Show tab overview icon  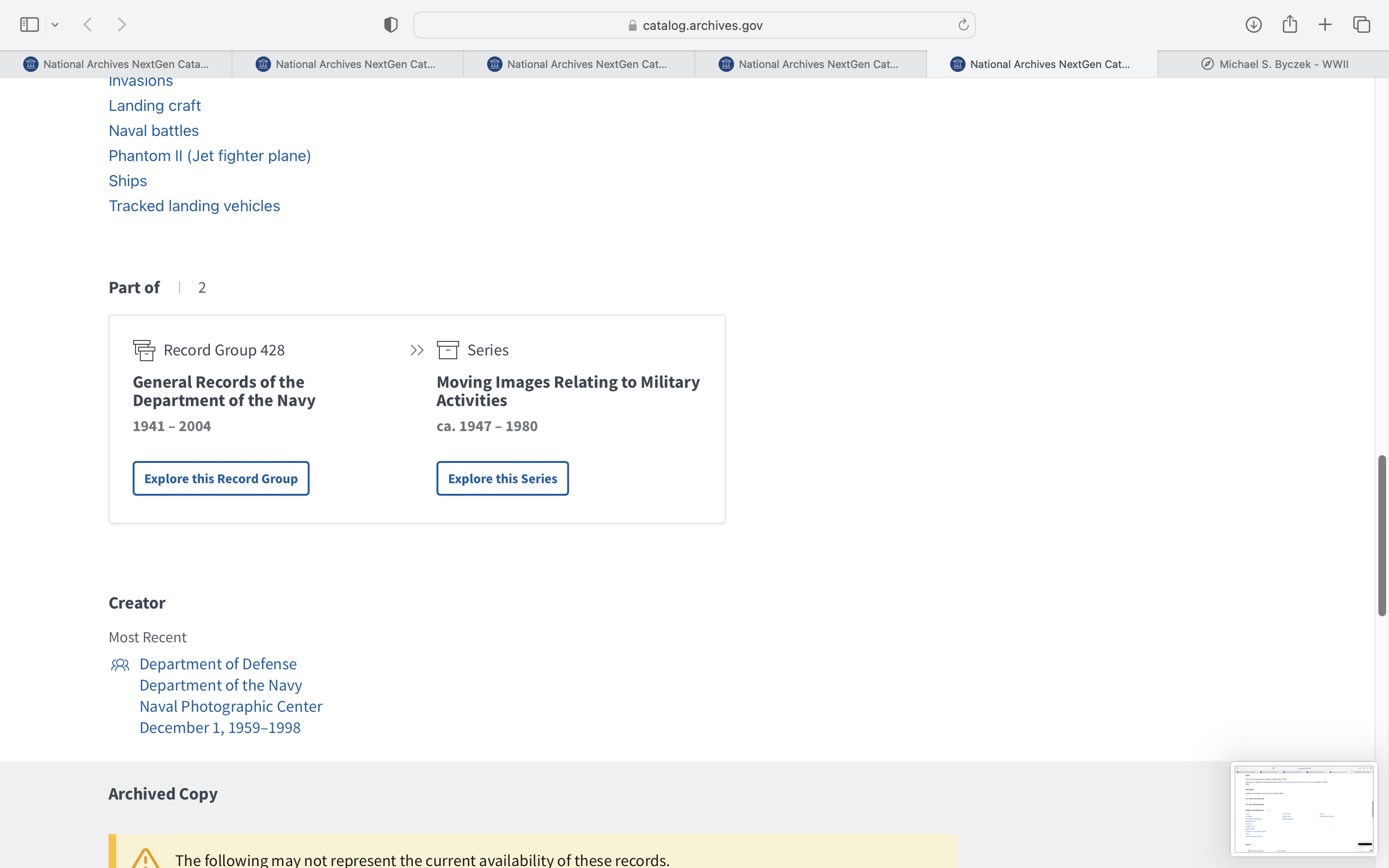pos(1362,25)
